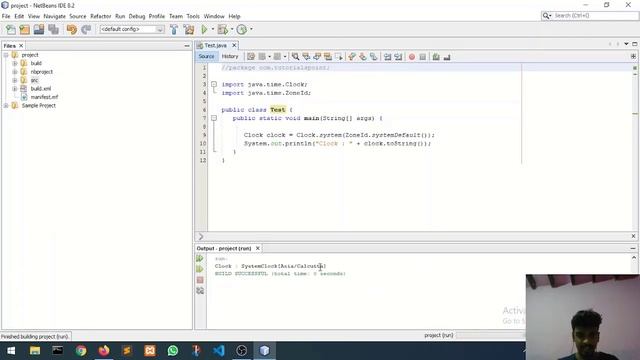Open the Debug Project dropdown arrow
The width and height of the screenshot is (640, 360).
(232, 29)
